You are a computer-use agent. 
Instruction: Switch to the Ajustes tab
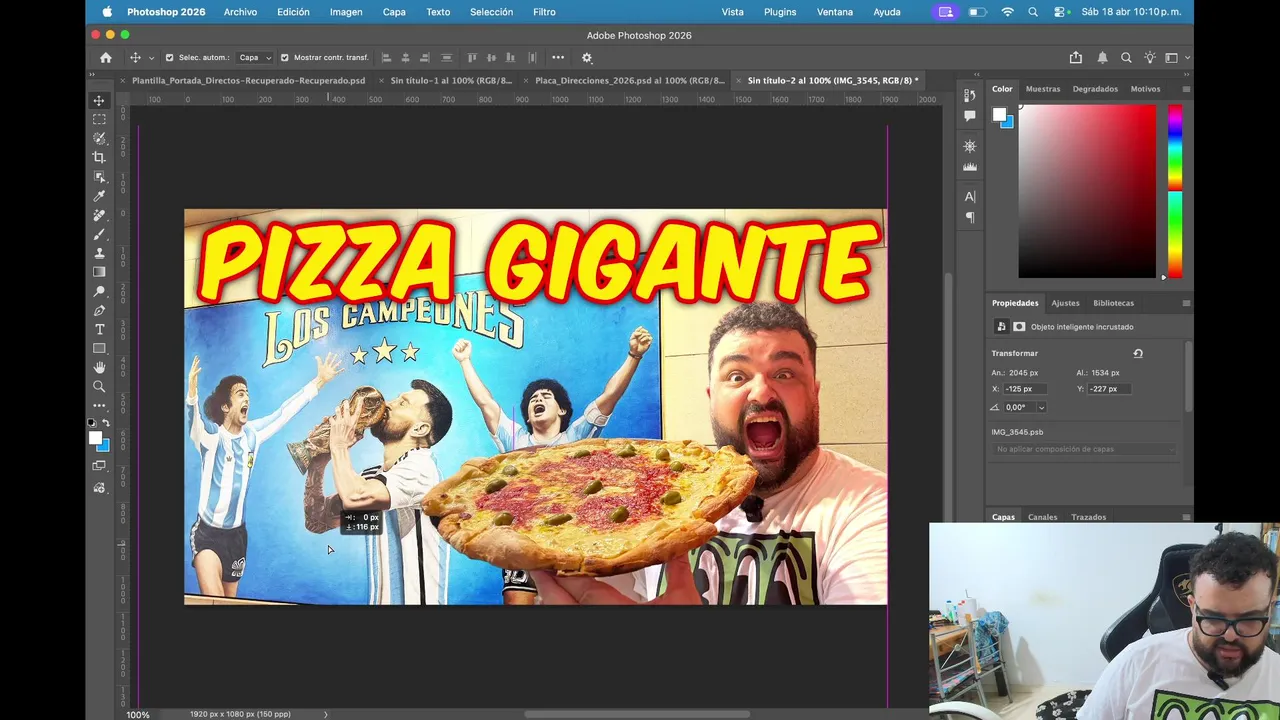click(x=1065, y=303)
